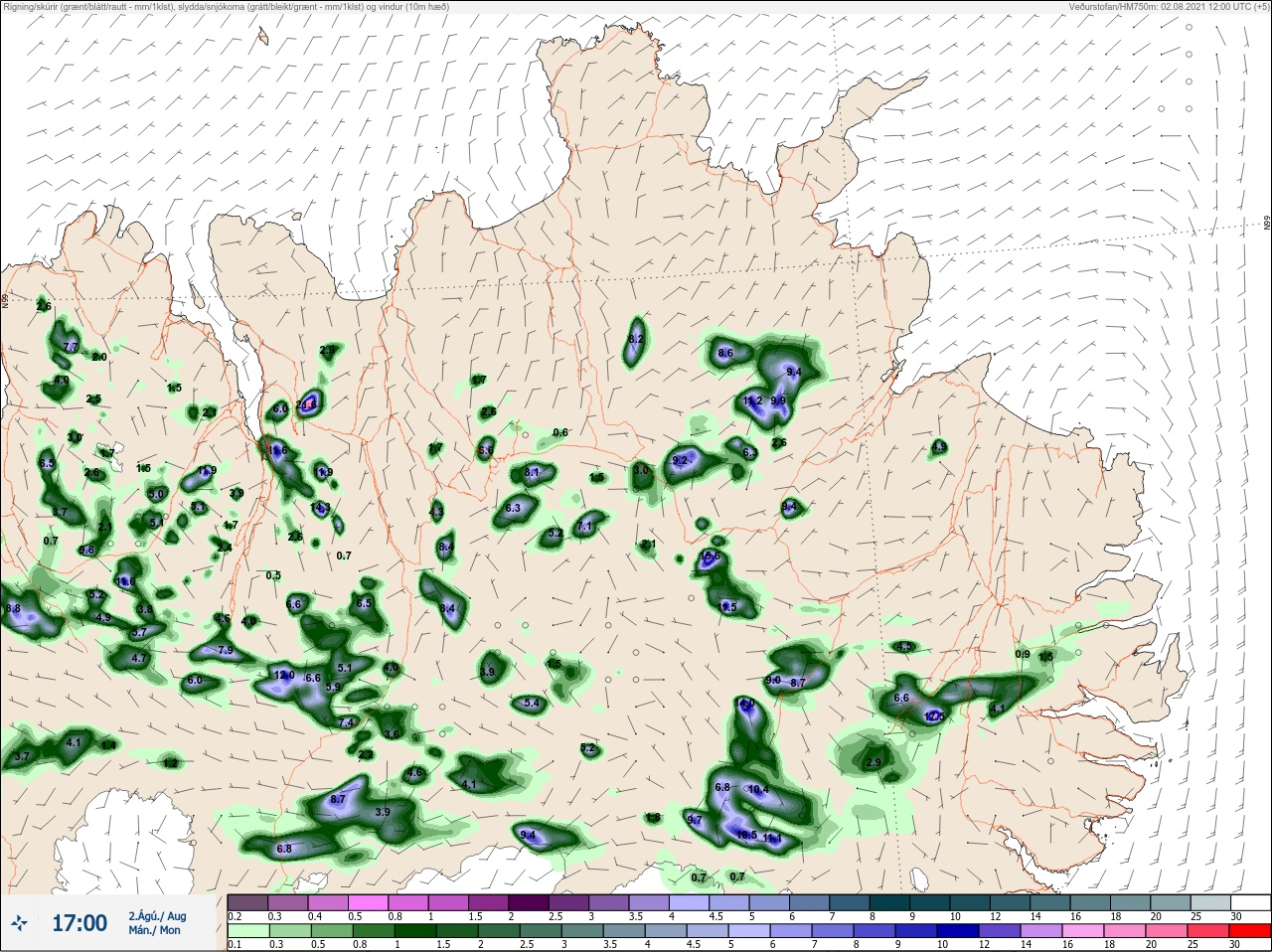Pick the dark teal snow swatch between 9 and 10
This screenshot has height=952, width=1272.
coord(929,902)
